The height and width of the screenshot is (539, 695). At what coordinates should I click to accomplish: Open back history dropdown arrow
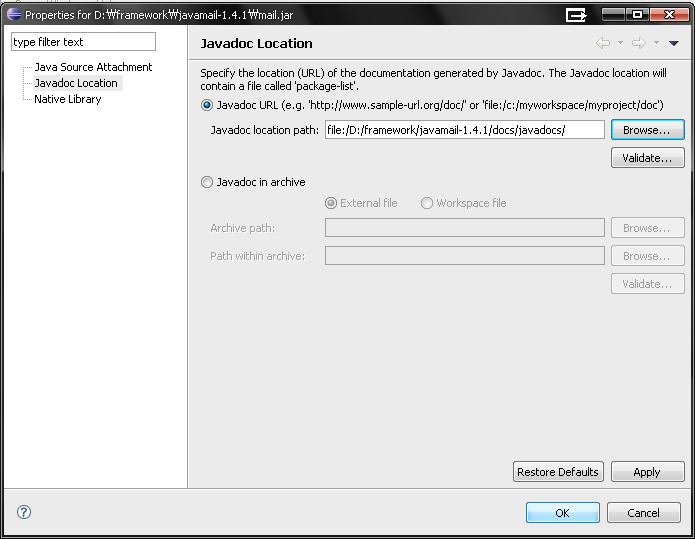click(621, 43)
